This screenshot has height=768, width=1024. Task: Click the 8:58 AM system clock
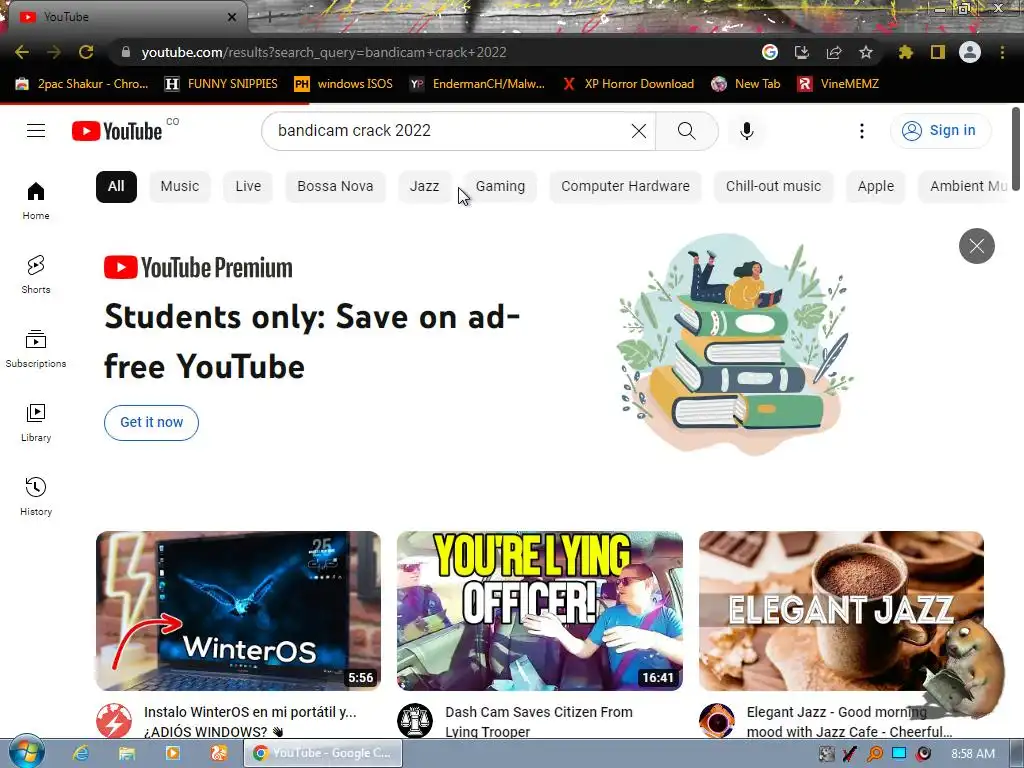point(973,754)
